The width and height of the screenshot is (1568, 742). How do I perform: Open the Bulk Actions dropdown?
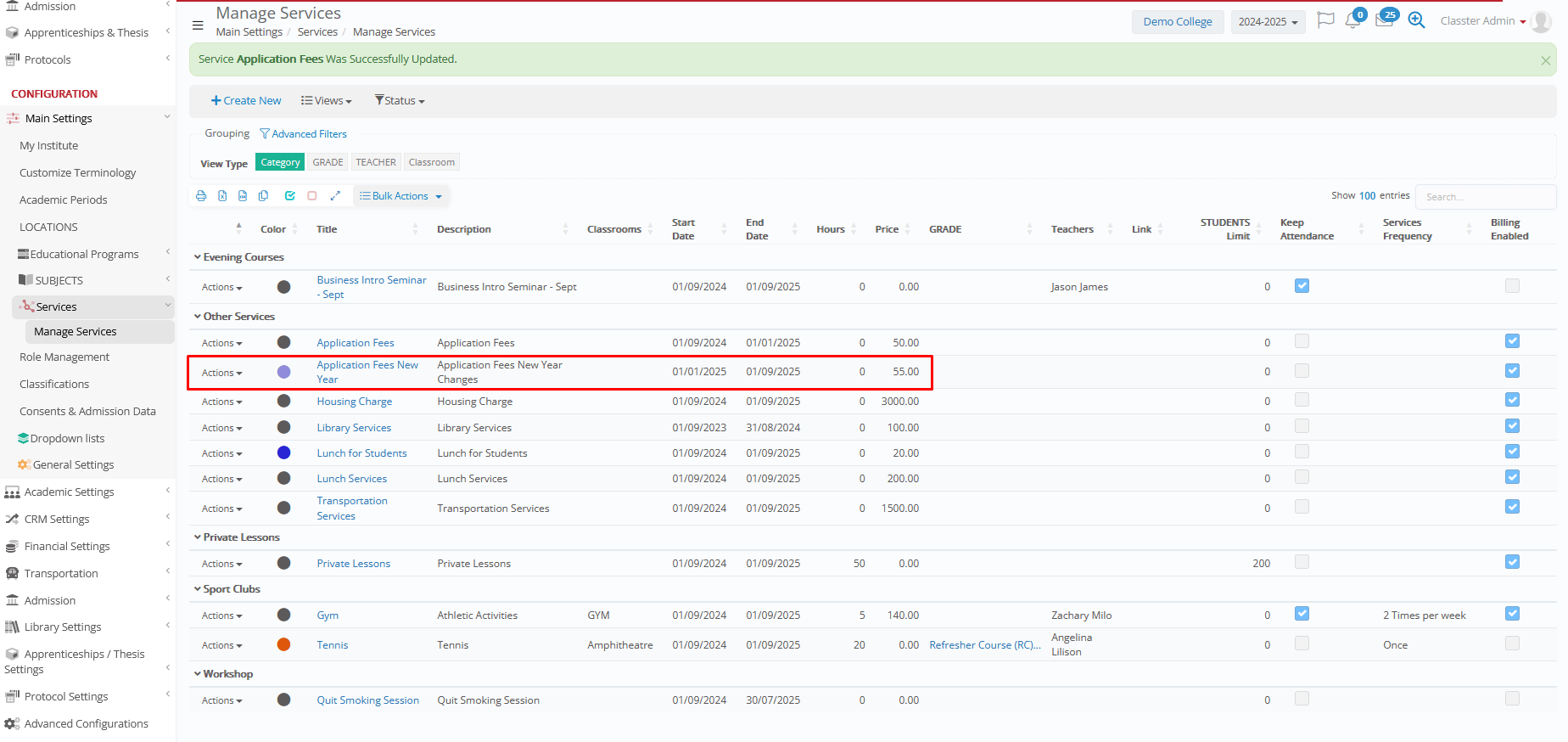[x=400, y=196]
